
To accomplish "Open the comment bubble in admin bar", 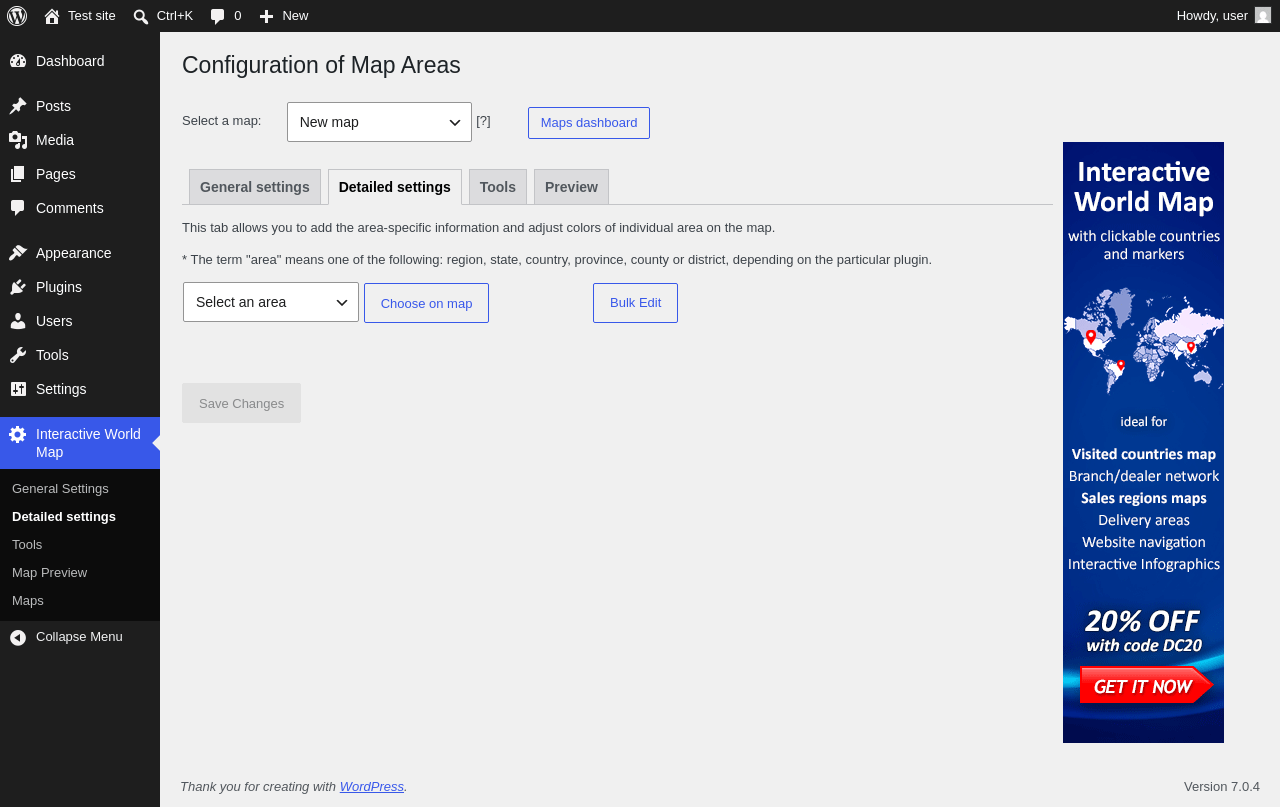I will tap(218, 16).
